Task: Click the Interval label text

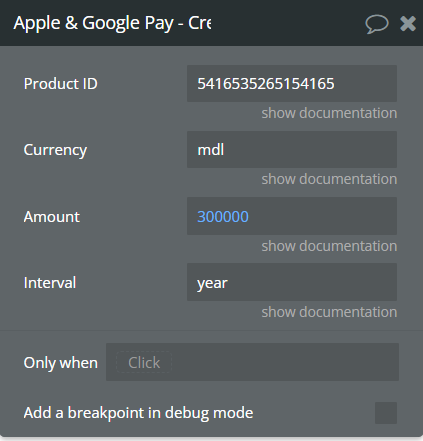Action: (50, 283)
